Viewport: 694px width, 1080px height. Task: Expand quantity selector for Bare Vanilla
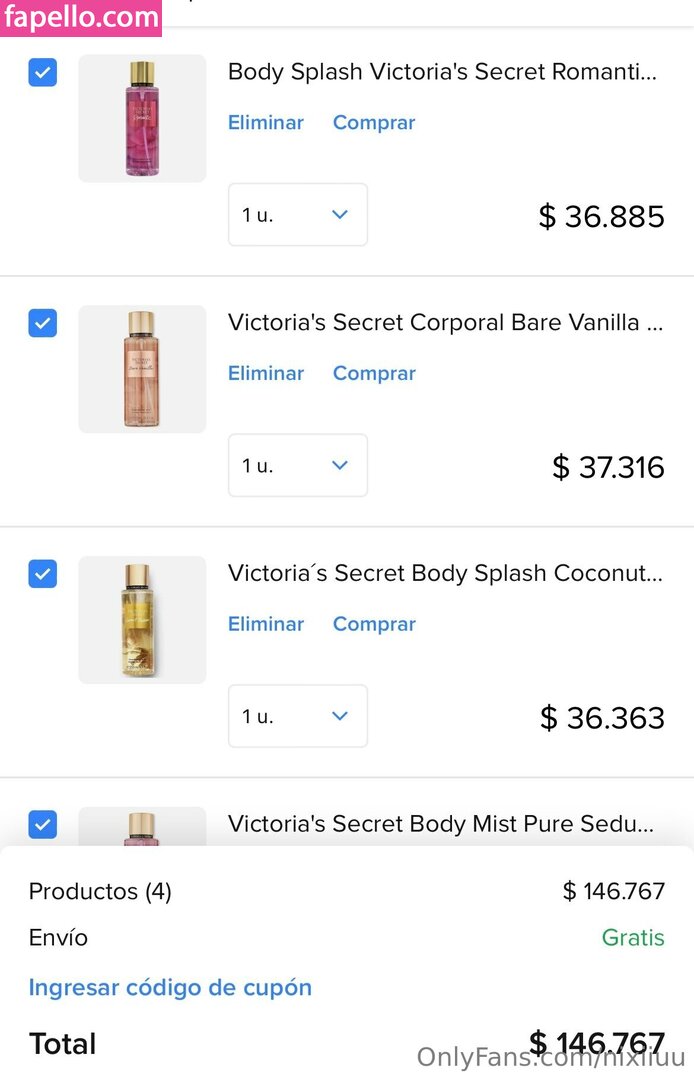click(297, 466)
